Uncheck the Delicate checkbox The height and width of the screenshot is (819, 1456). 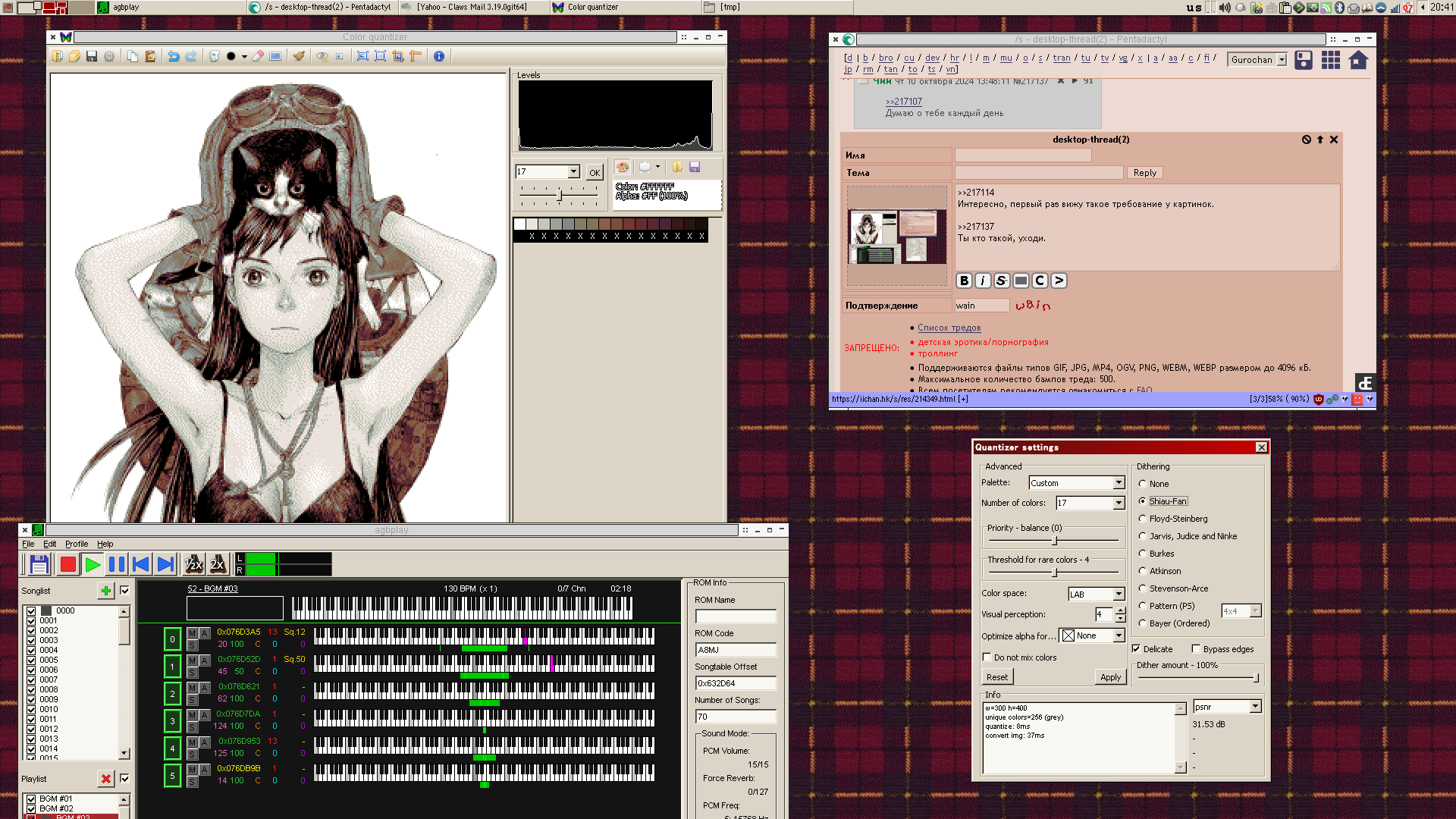1136,649
